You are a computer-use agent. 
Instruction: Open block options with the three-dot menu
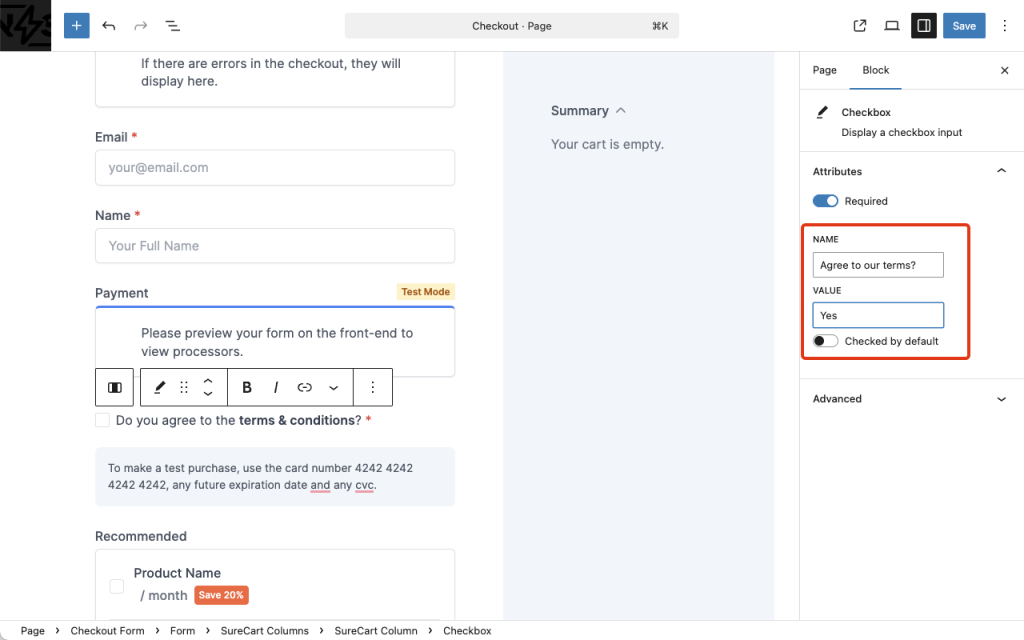(373, 387)
